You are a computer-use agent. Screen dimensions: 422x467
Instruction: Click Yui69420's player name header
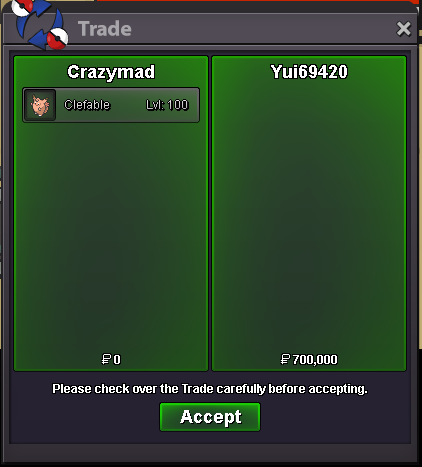click(x=309, y=72)
